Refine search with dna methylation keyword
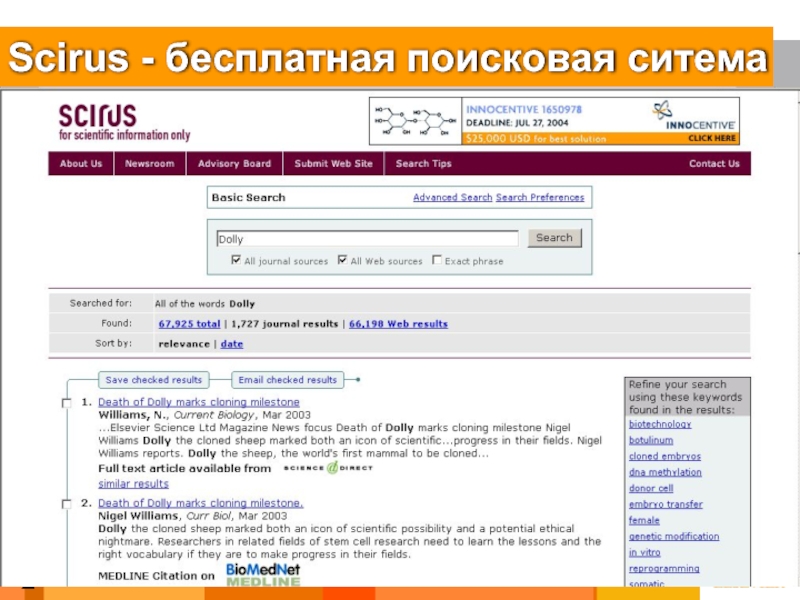The height and width of the screenshot is (600, 800). coord(665,472)
